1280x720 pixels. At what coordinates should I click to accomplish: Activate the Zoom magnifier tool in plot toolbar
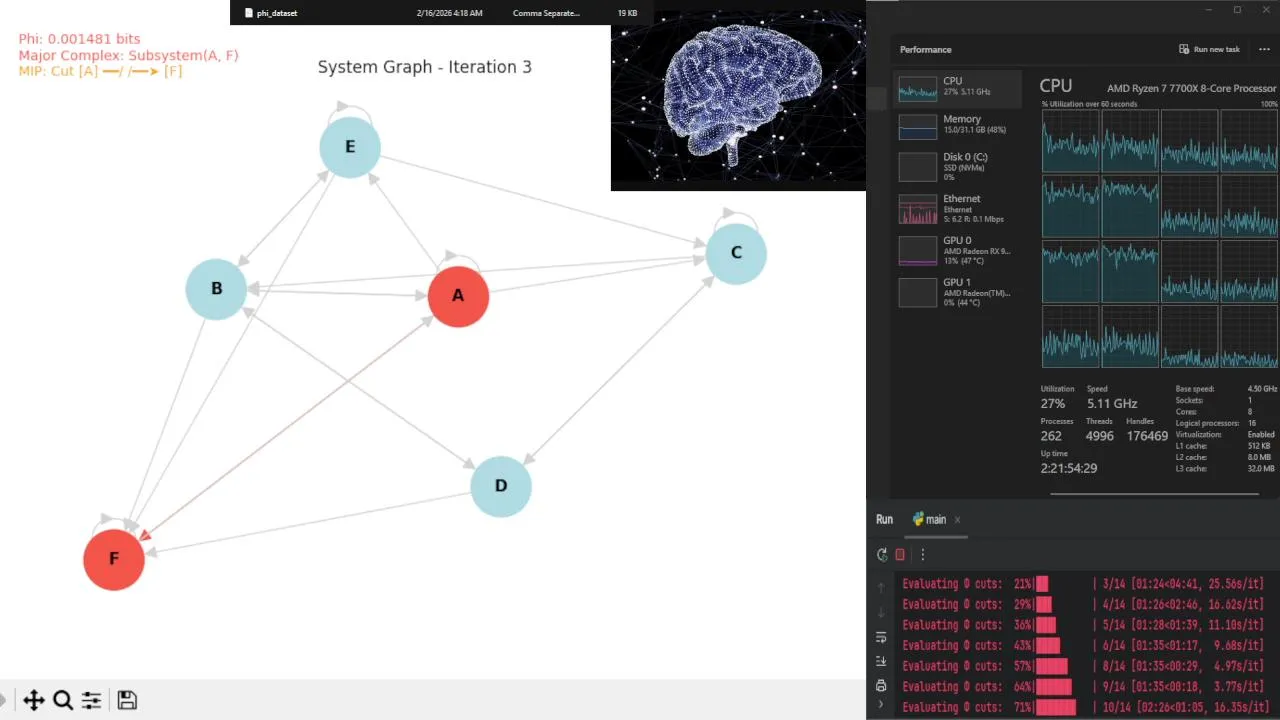point(63,700)
